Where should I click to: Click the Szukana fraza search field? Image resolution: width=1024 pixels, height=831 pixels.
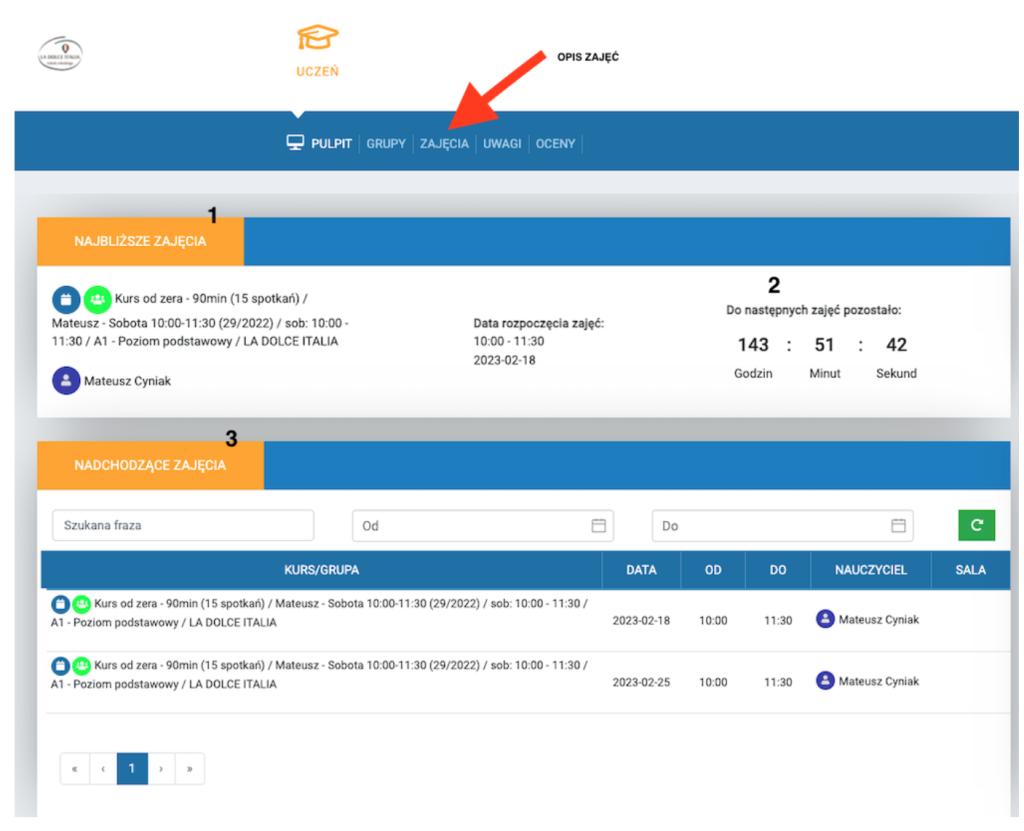(183, 525)
